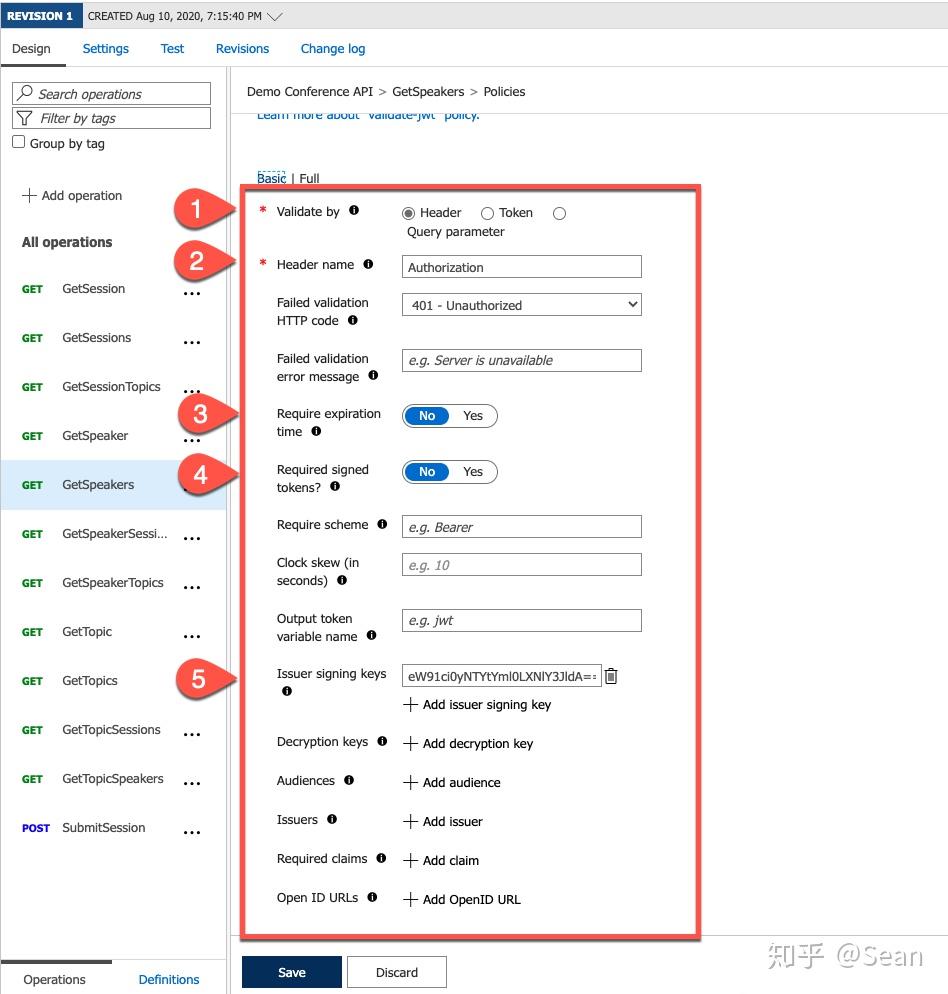
Task: Click the Header name Authorization field
Action: click(521, 267)
